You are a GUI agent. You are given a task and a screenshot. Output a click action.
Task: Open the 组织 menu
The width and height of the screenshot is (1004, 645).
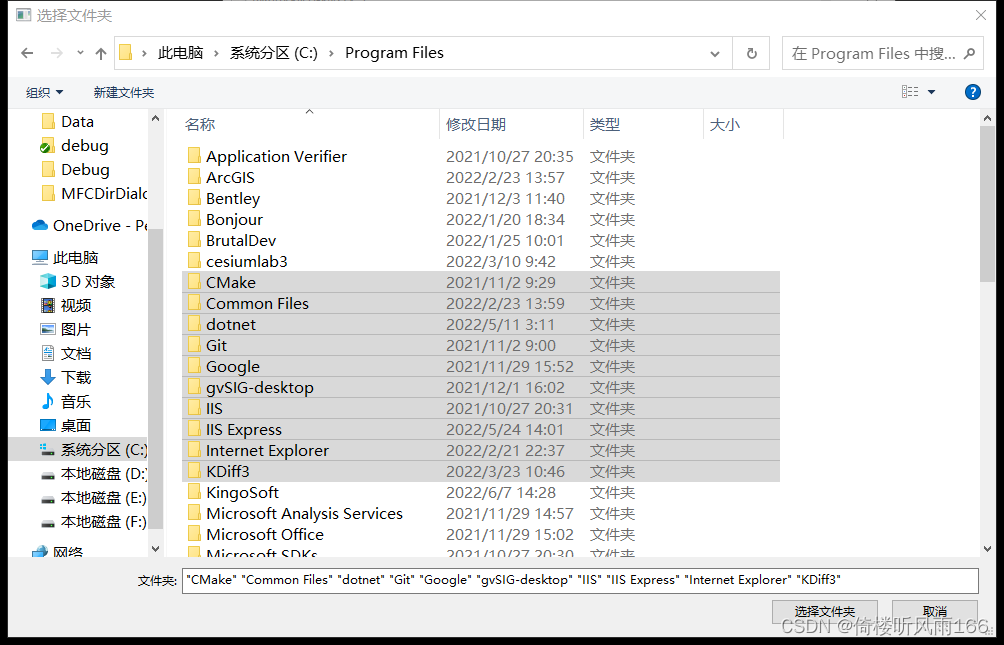(x=44, y=93)
